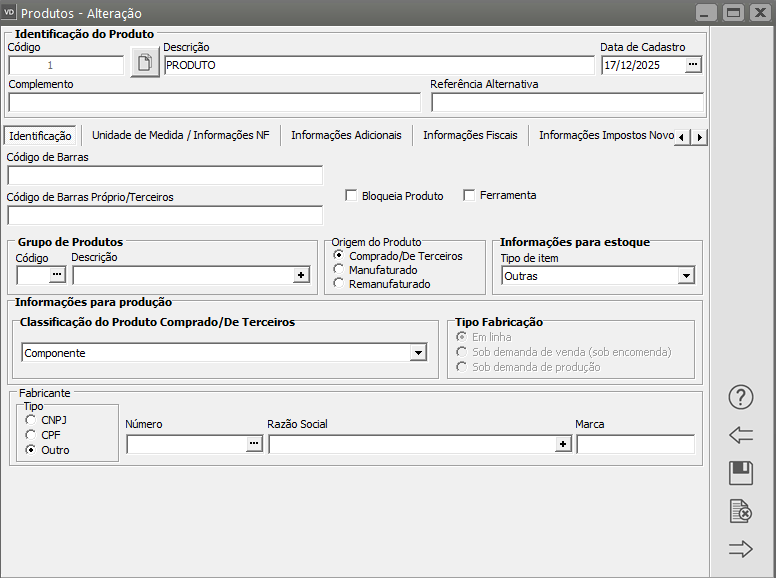Switch to Informações Fiscais tab

tap(469, 135)
